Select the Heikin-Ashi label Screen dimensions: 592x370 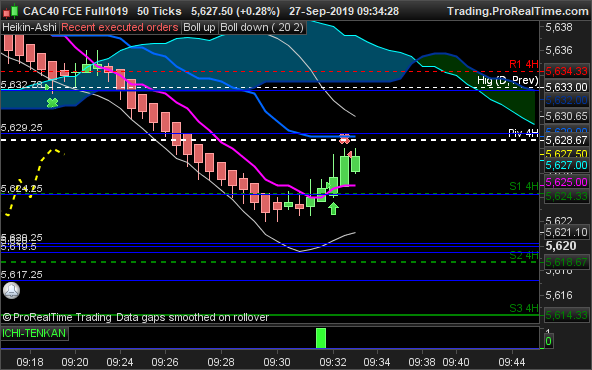click(29, 28)
